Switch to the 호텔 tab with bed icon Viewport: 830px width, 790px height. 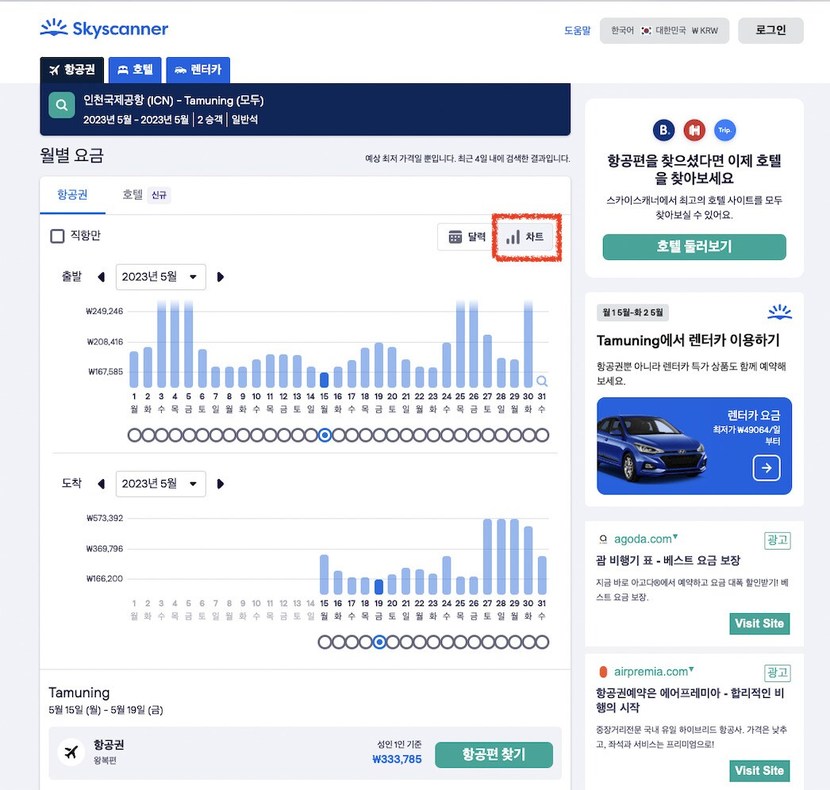pyautogui.click(x=135, y=70)
